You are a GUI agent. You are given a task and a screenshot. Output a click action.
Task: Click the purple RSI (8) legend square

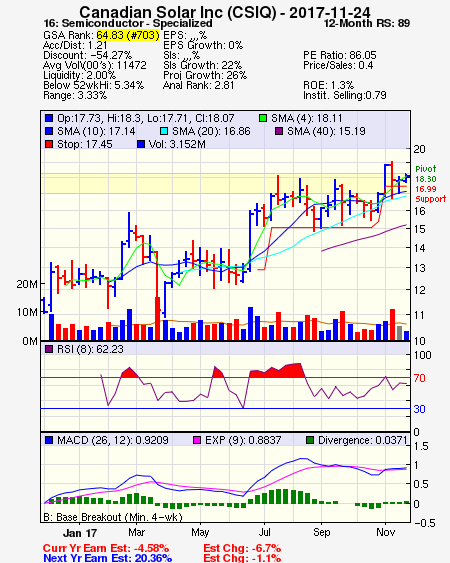coord(49,349)
